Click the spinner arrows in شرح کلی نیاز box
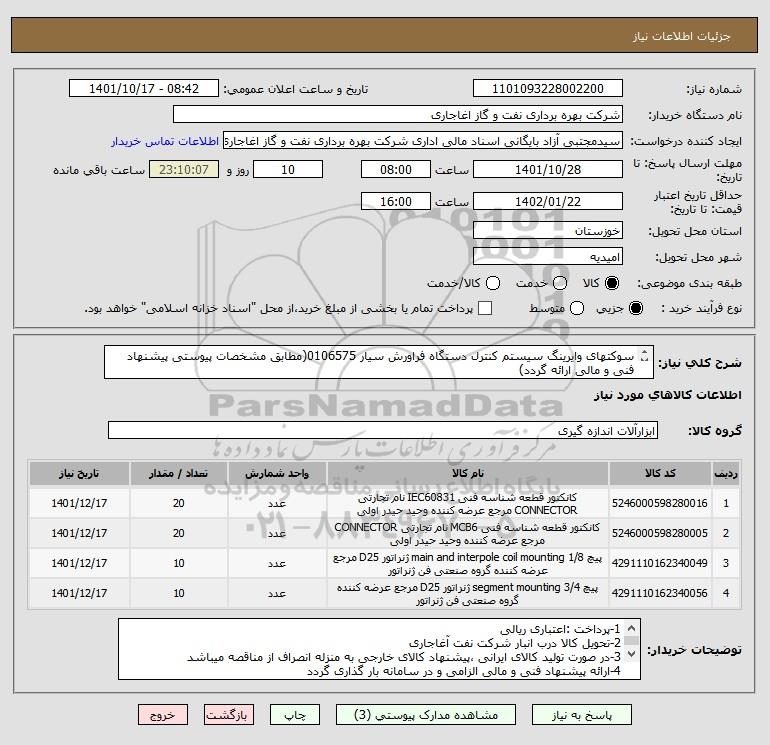 (x=645, y=357)
